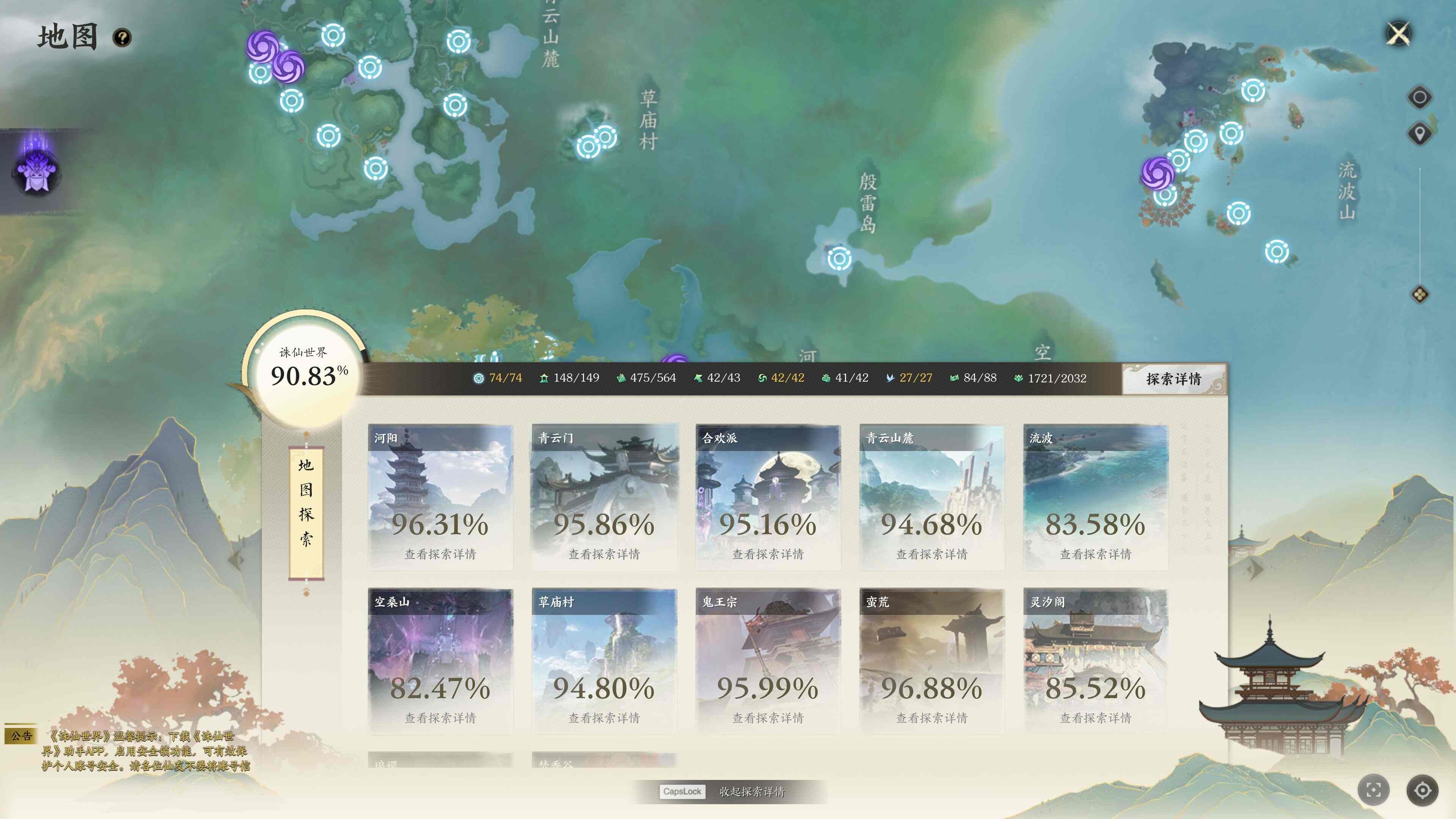
Task: View 查看探索详情 under 青云山麓 94.68%
Action: [931, 555]
